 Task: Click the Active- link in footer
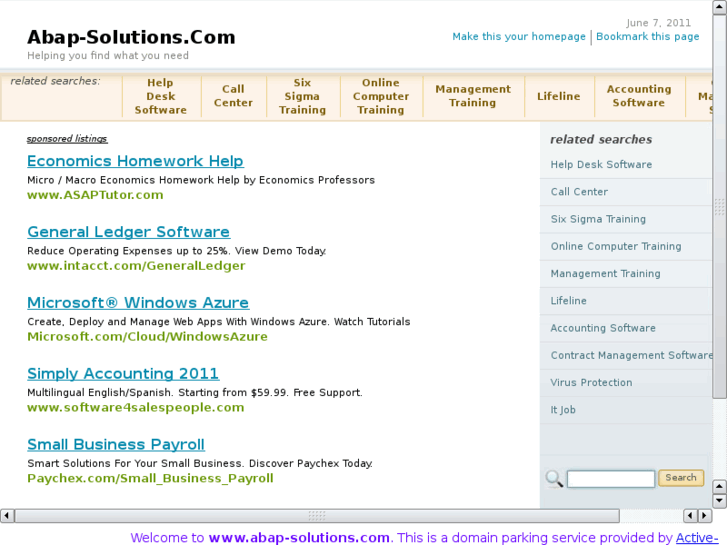click(697, 537)
